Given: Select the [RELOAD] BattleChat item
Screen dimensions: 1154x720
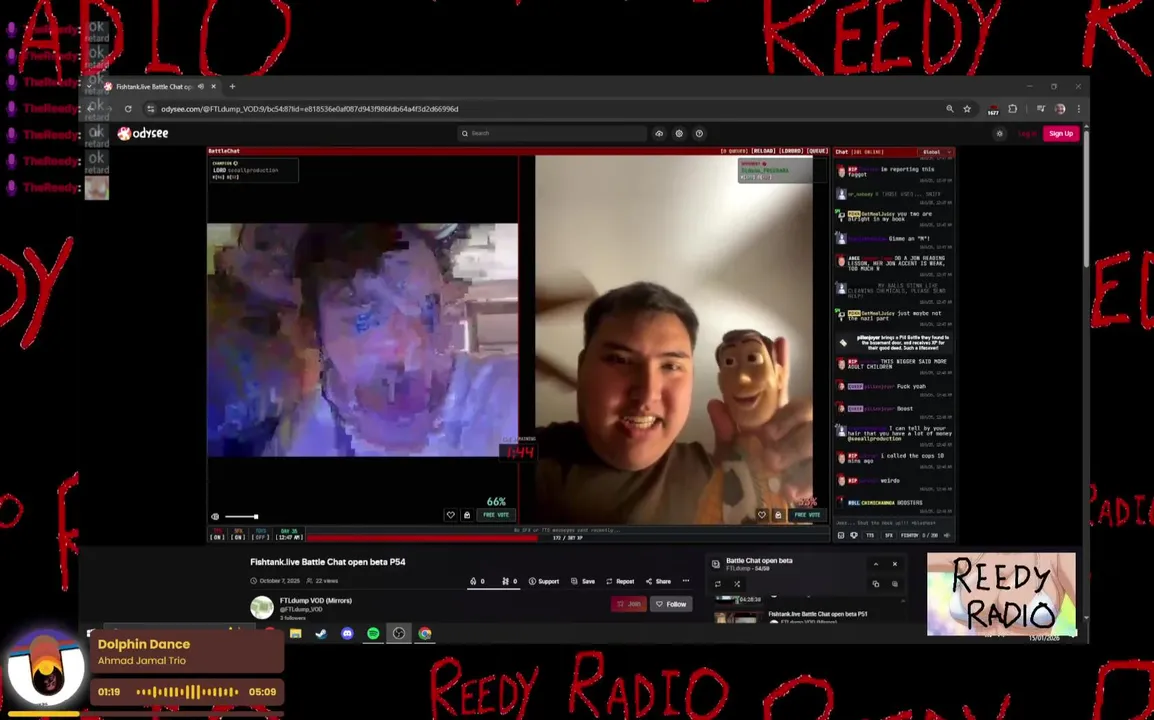Looking at the screenshot, I should coord(762,151).
